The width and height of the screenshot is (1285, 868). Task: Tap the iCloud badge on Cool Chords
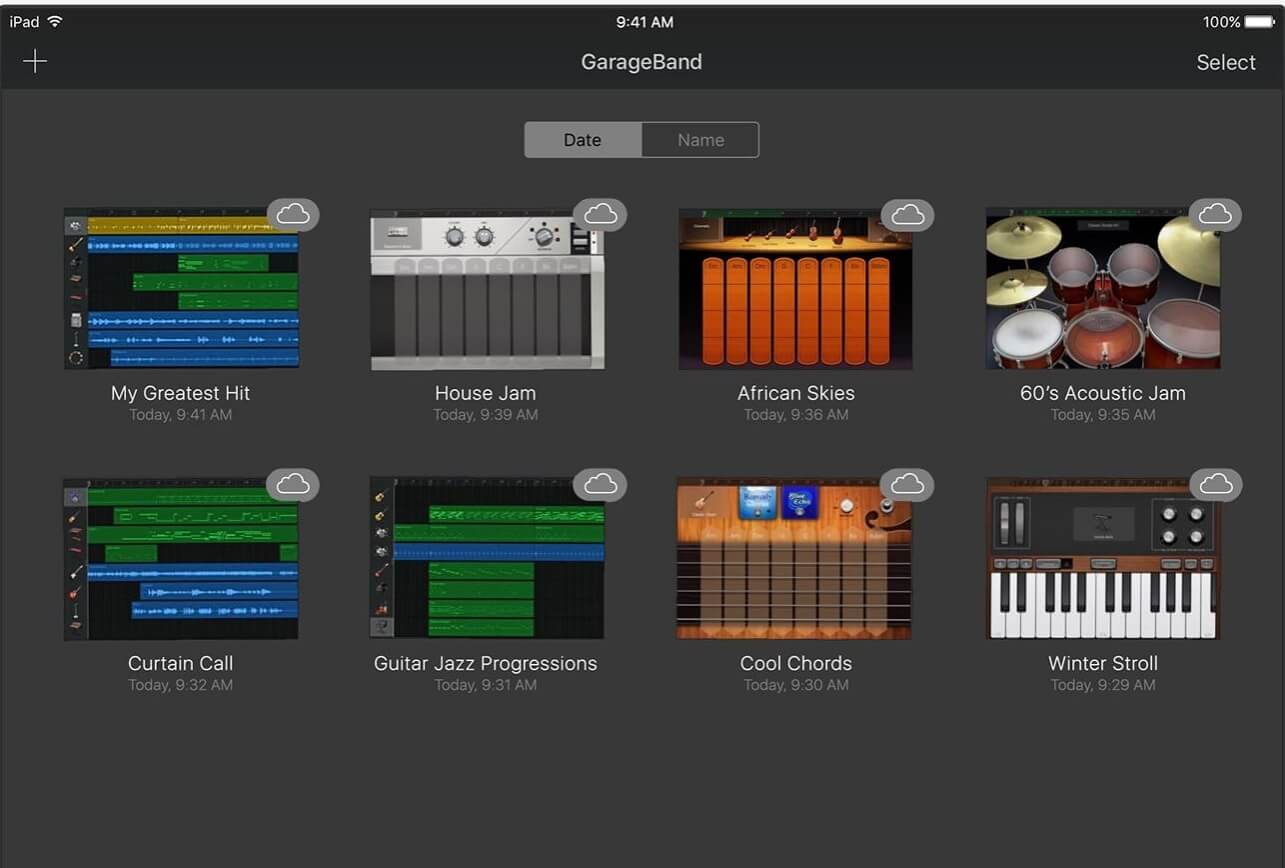pos(907,484)
